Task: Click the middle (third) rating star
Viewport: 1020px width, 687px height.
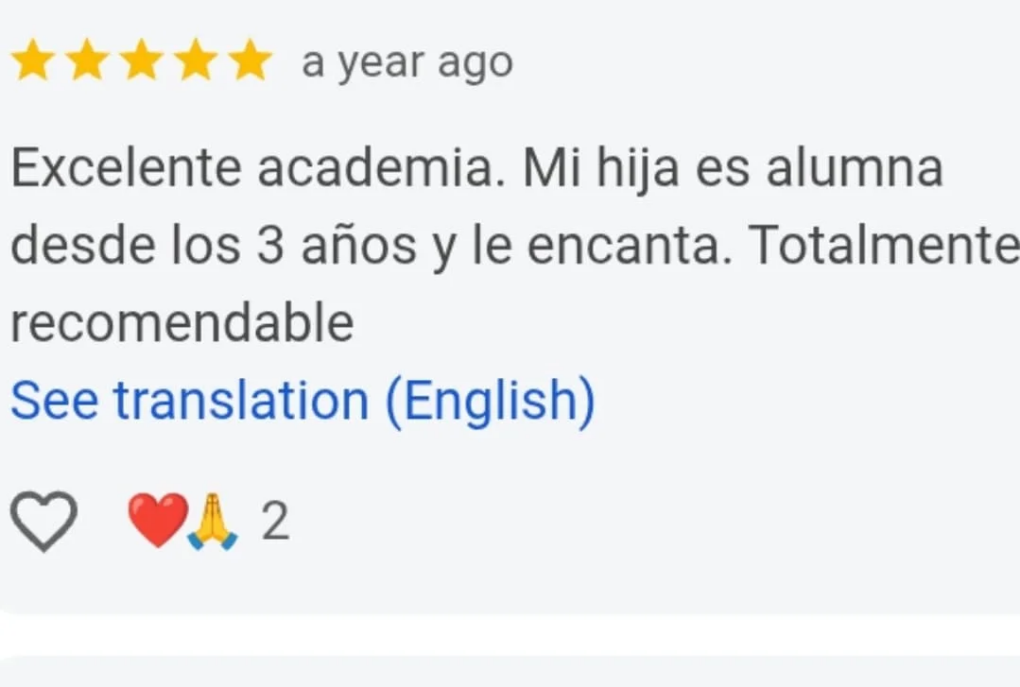Action: [x=141, y=62]
